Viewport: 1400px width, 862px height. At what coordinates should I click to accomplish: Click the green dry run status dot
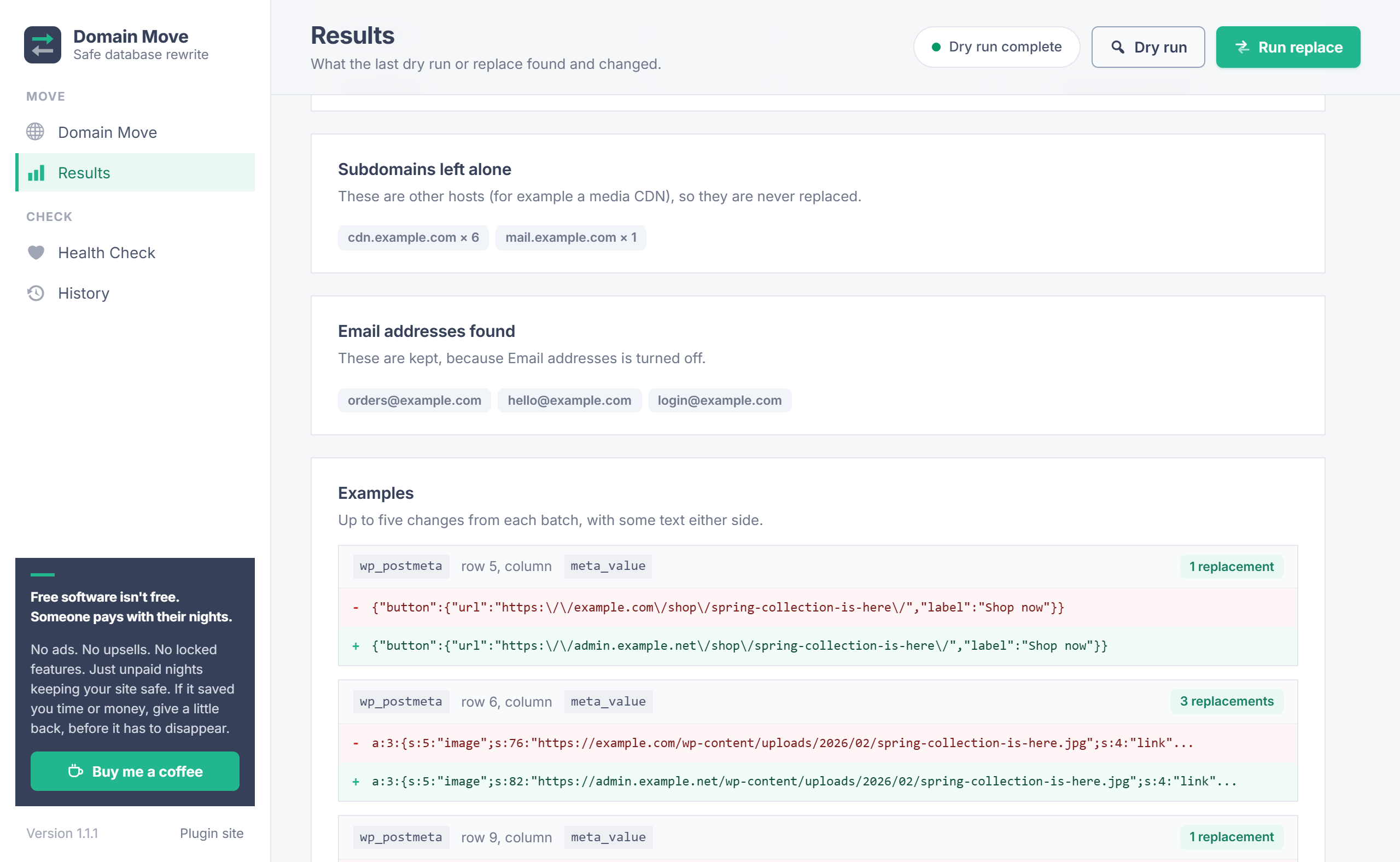[936, 46]
